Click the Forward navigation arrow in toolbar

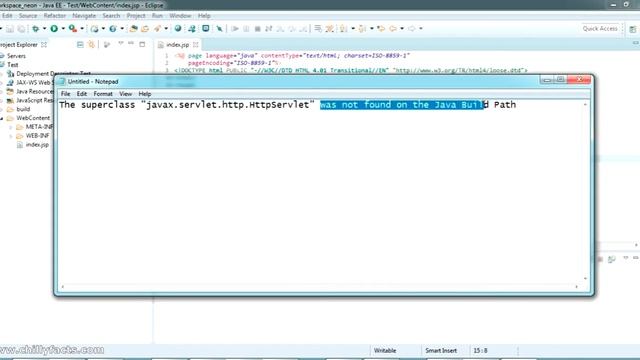coord(411,29)
